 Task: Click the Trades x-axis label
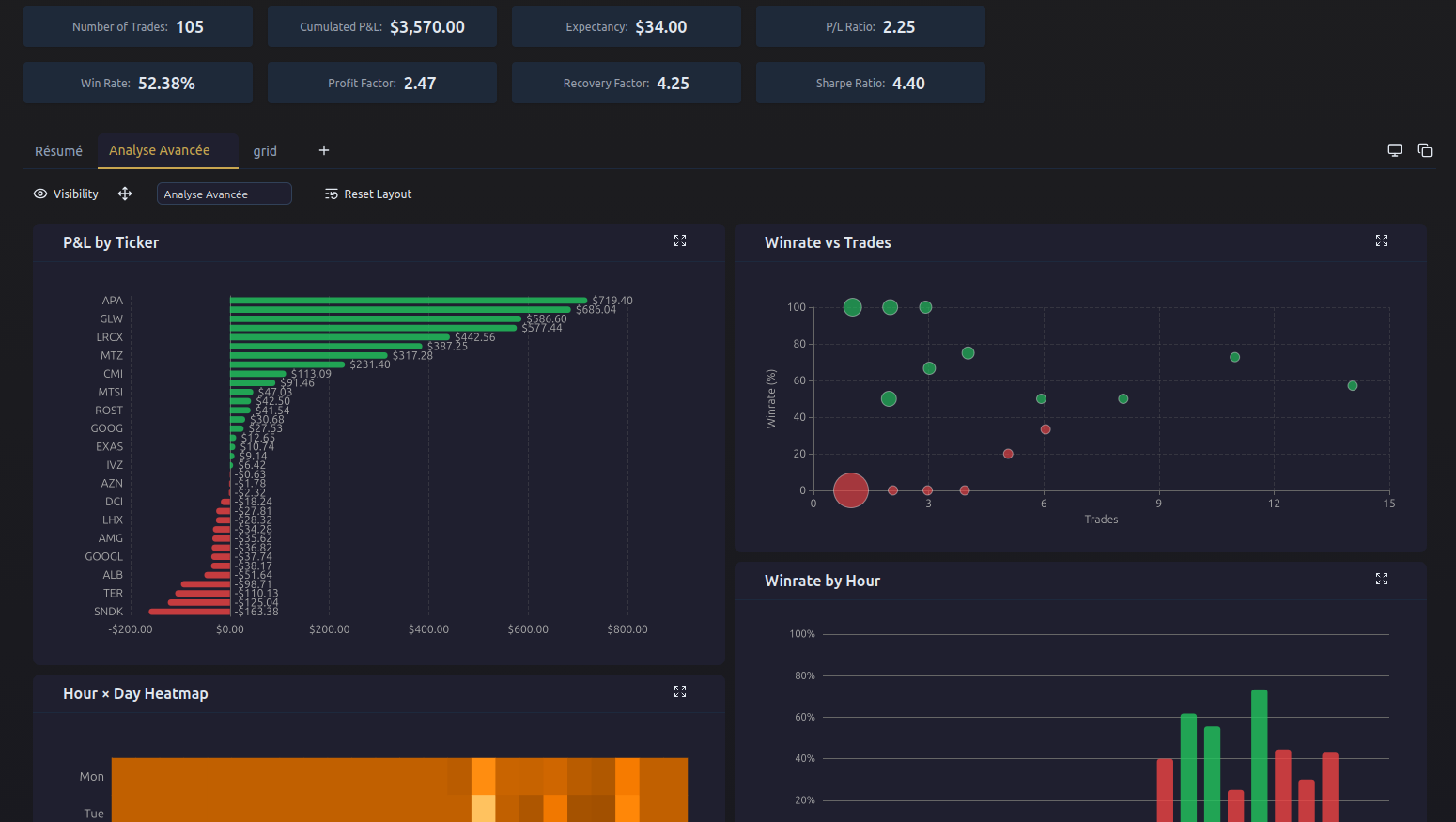point(1101,520)
